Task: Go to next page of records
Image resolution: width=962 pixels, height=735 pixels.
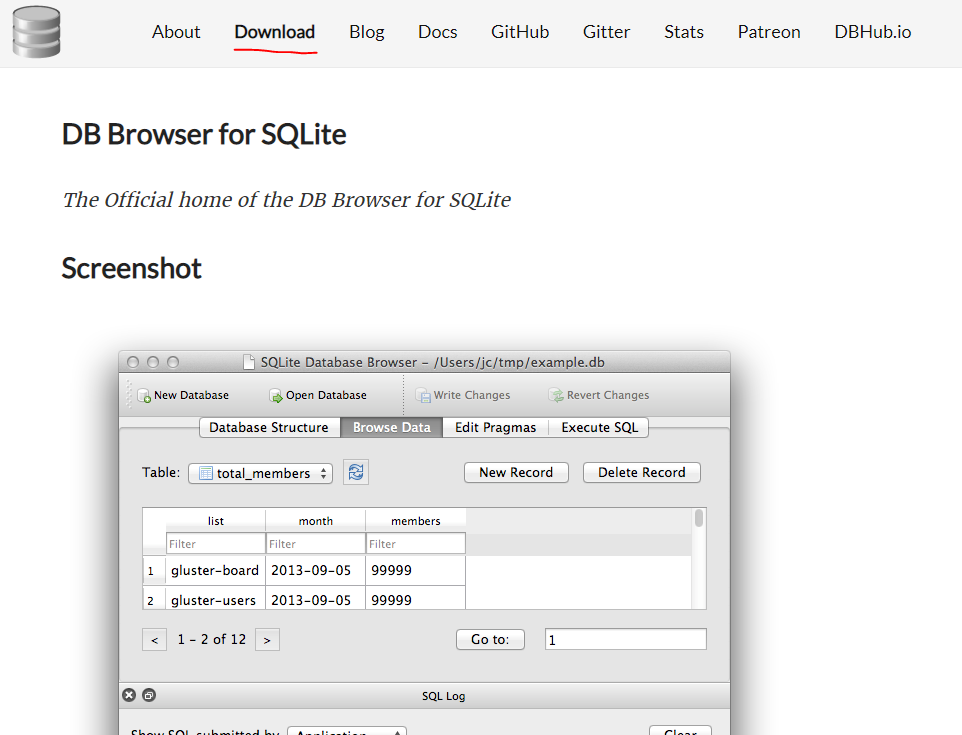Action: (x=267, y=640)
